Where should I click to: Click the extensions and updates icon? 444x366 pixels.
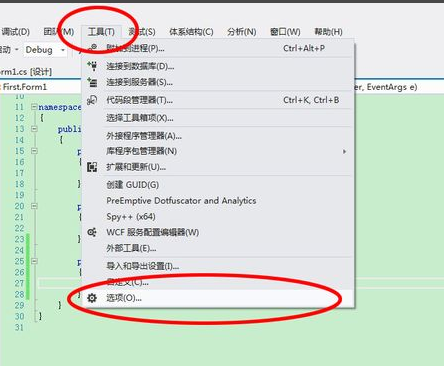[x=92, y=167]
